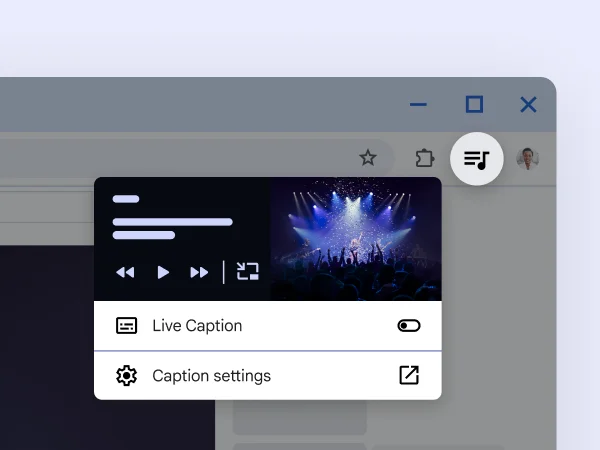Bookmark this page with the star icon
The width and height of the screenshot is (600, 450).
click(368, 158)
